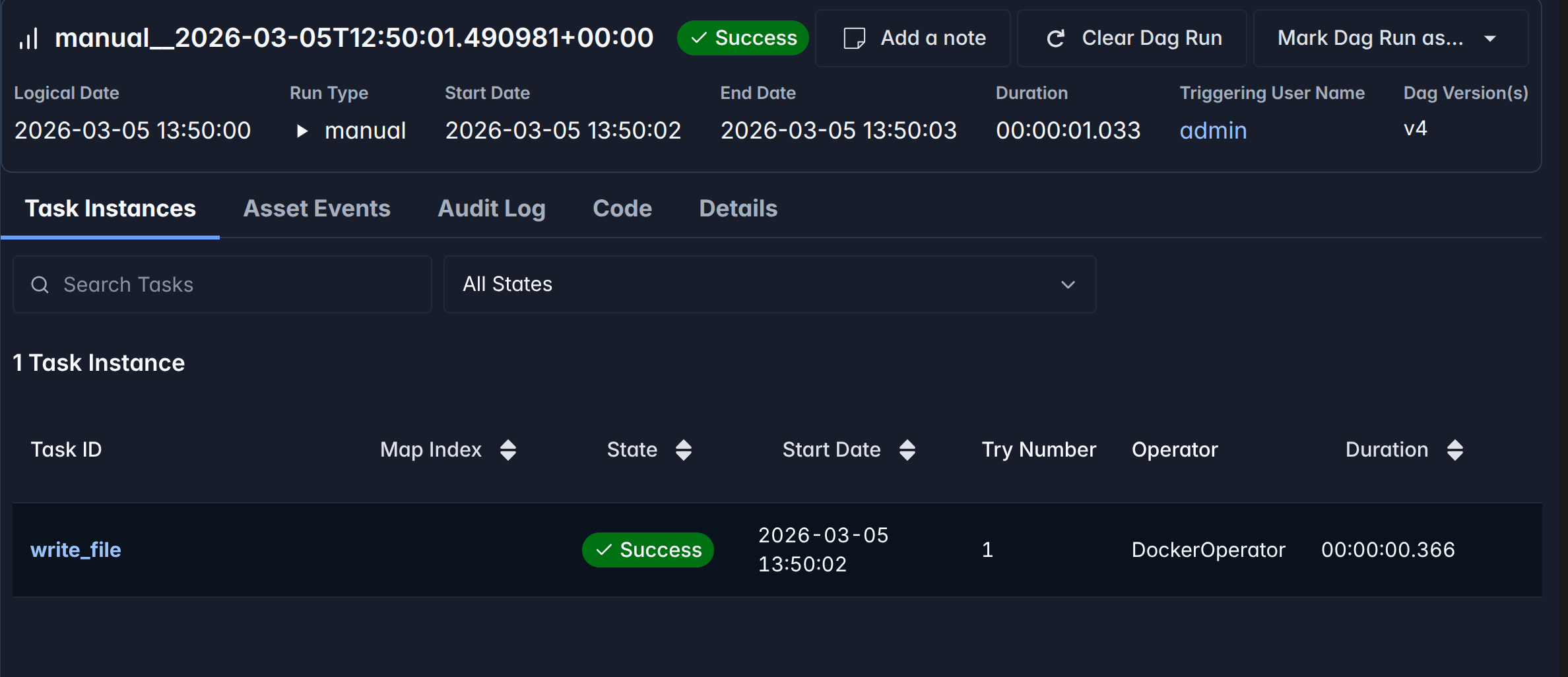Click the Clear Dag Run refresh icon
Image resolution: width=1568 pixels, height=677 pixels.
1056,38
